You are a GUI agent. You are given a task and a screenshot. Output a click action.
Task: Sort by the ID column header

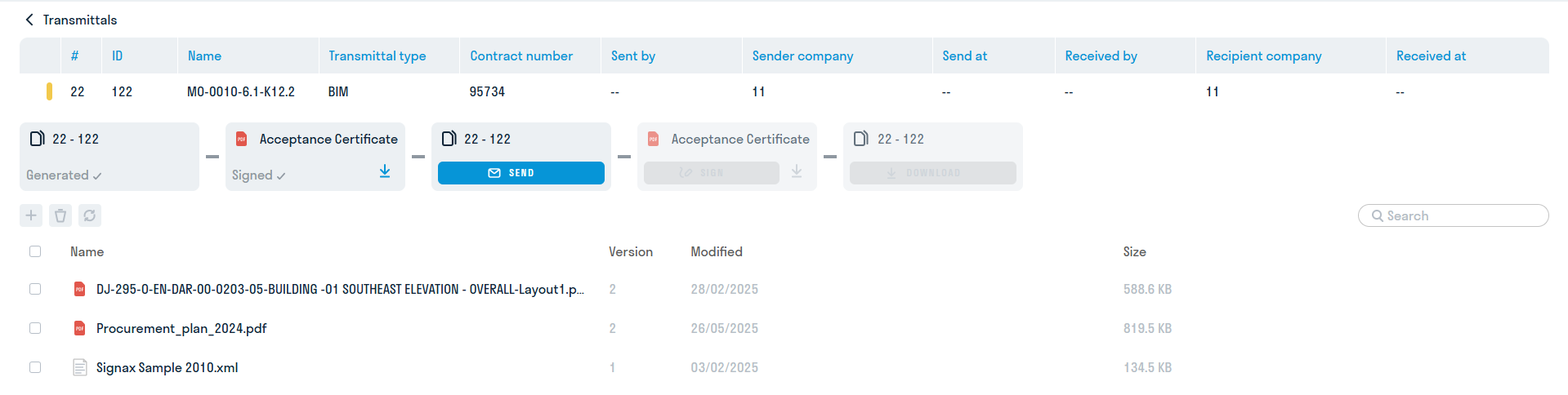(x=118, y=55)
